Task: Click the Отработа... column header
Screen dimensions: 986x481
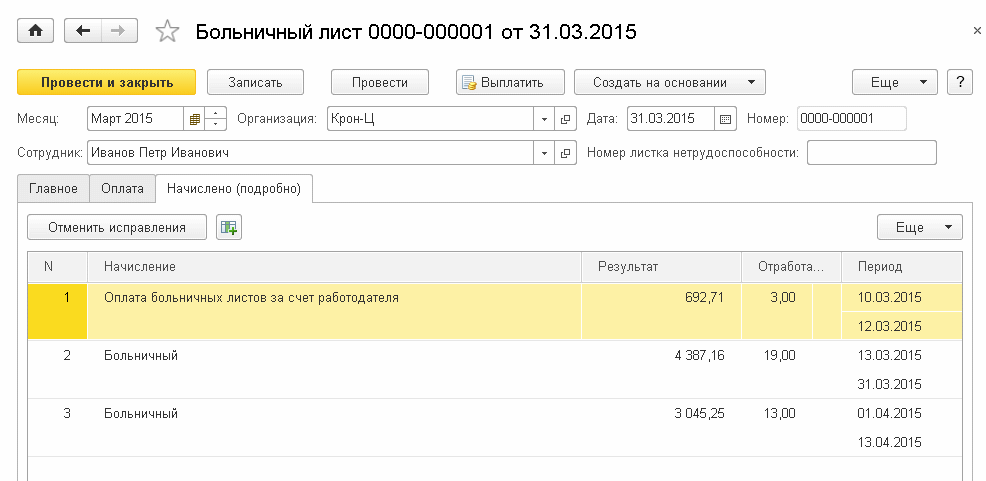Action: click(791, 267)
